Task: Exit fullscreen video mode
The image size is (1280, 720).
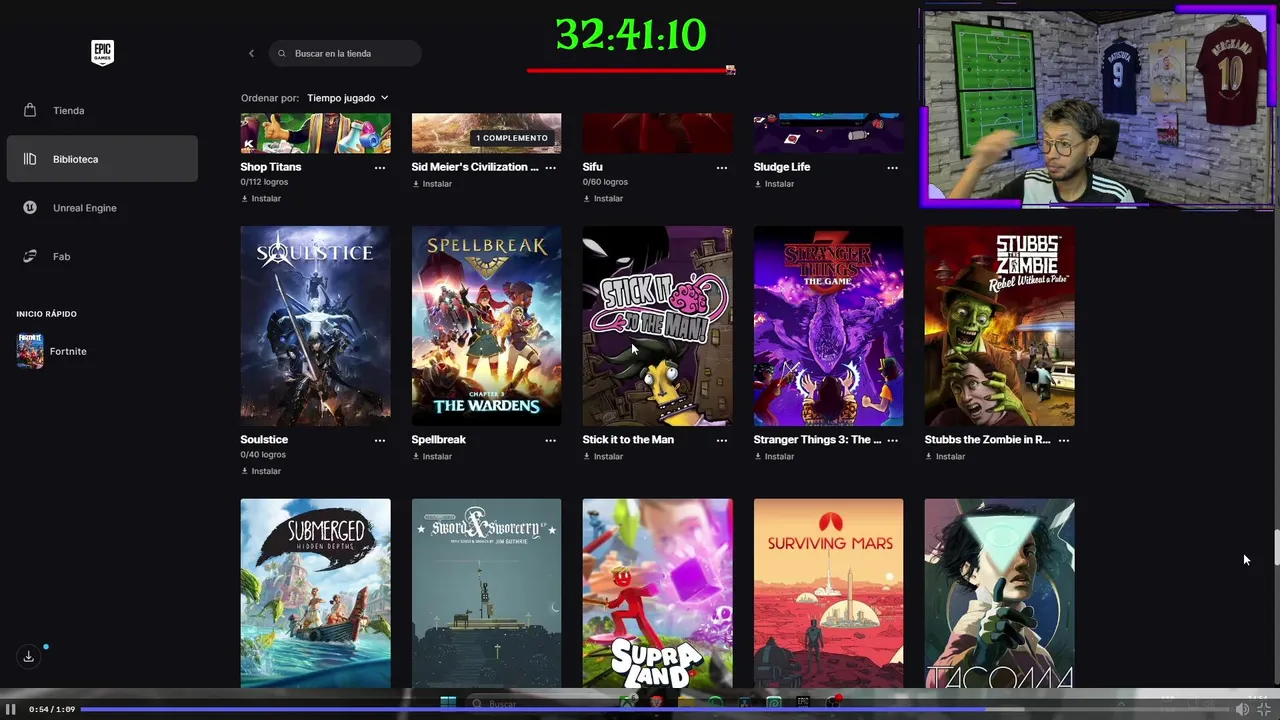Action: pyautogui.click(x=1264, y=709)
